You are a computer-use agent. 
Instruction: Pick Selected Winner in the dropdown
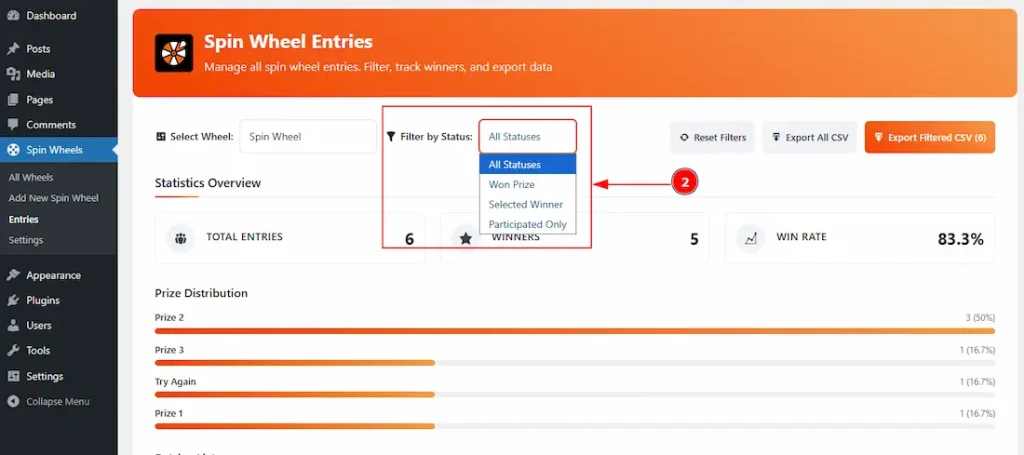coord(526,205)
